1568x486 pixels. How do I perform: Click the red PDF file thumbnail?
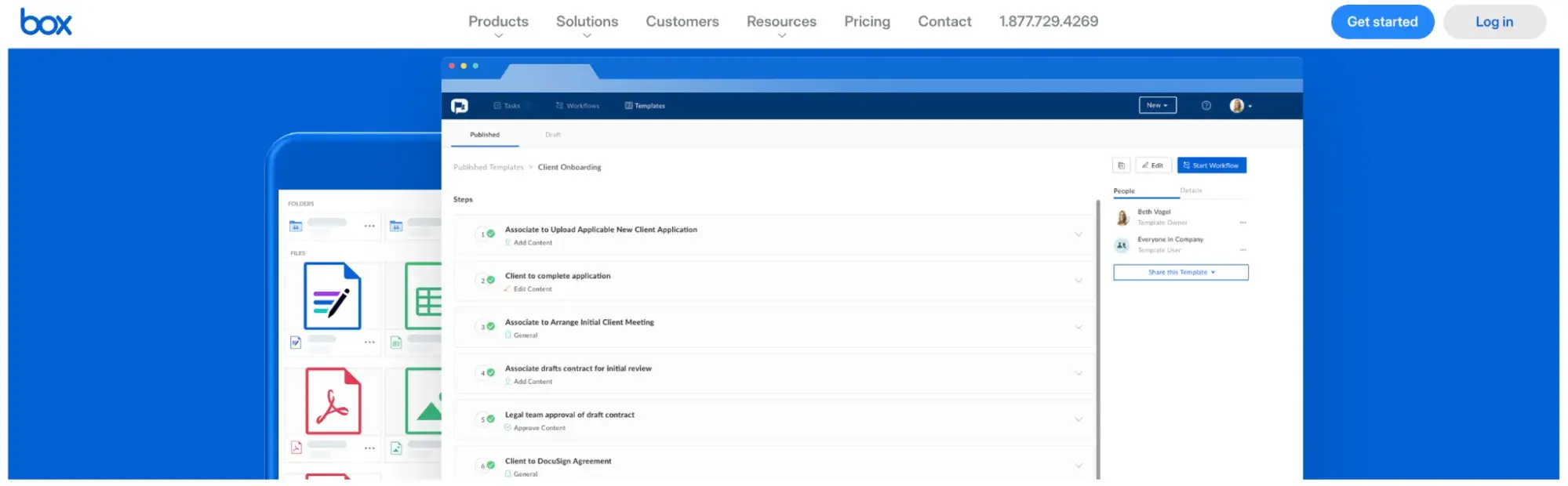point(333,401)
